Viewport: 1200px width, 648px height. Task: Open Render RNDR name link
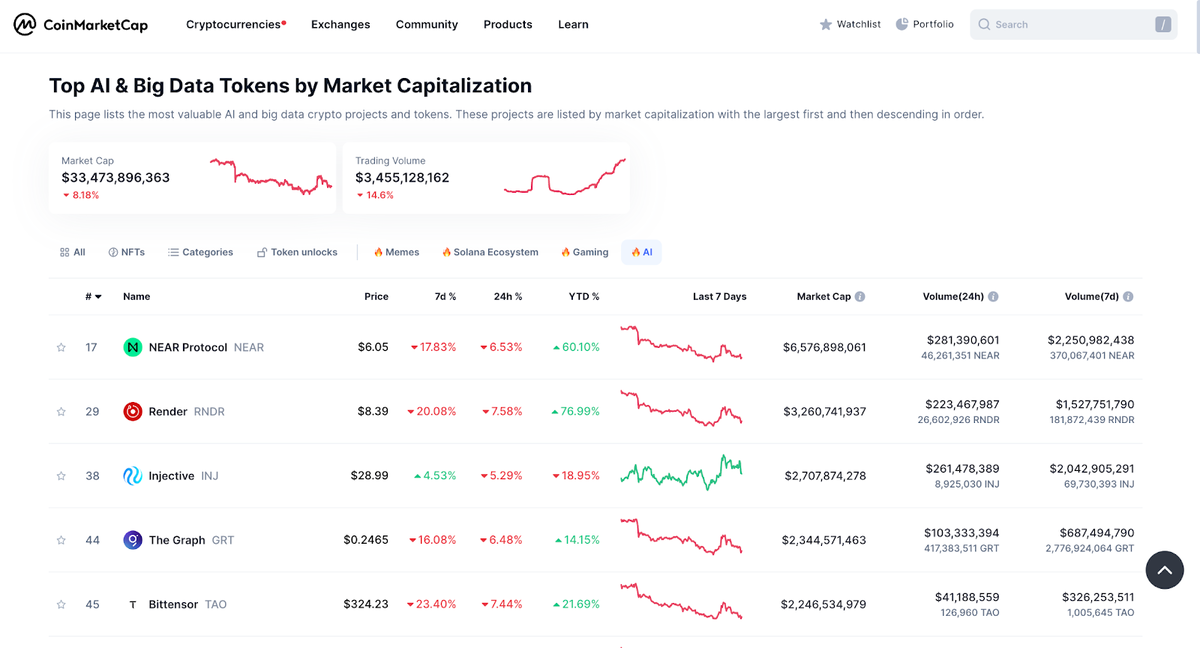[x=187, y=411]
